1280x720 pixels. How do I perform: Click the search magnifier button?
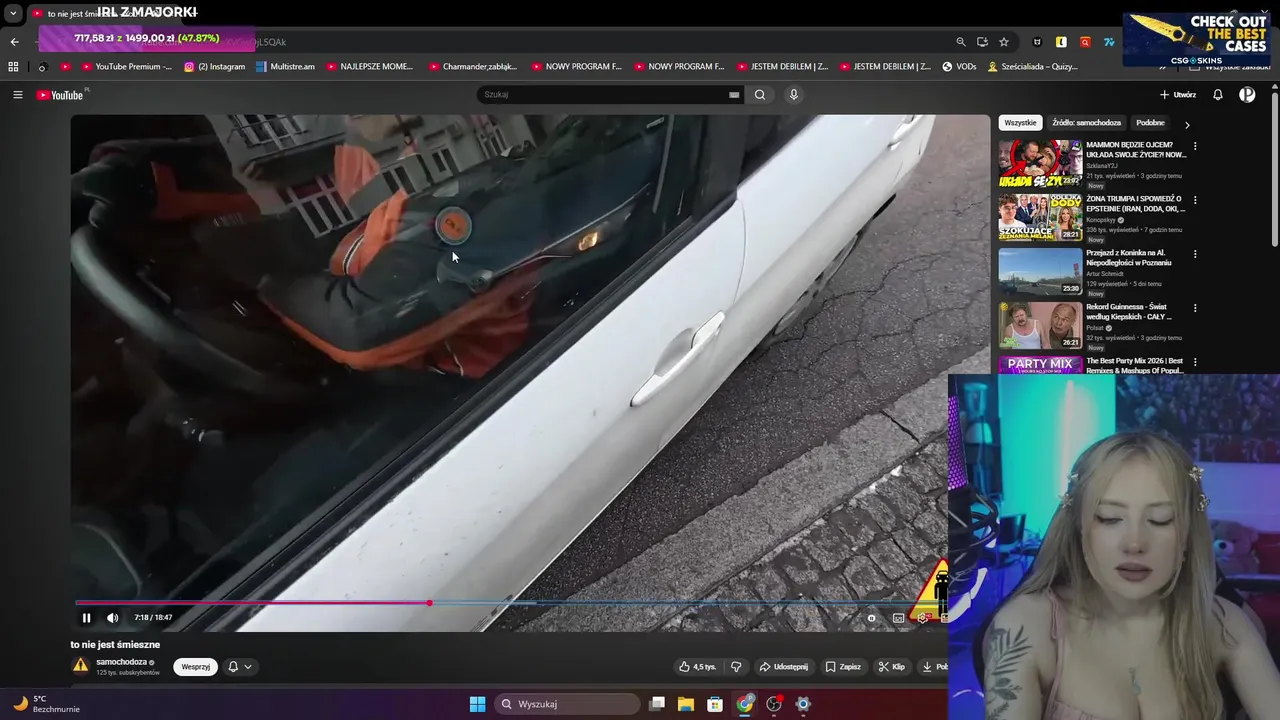pos(760,95)
